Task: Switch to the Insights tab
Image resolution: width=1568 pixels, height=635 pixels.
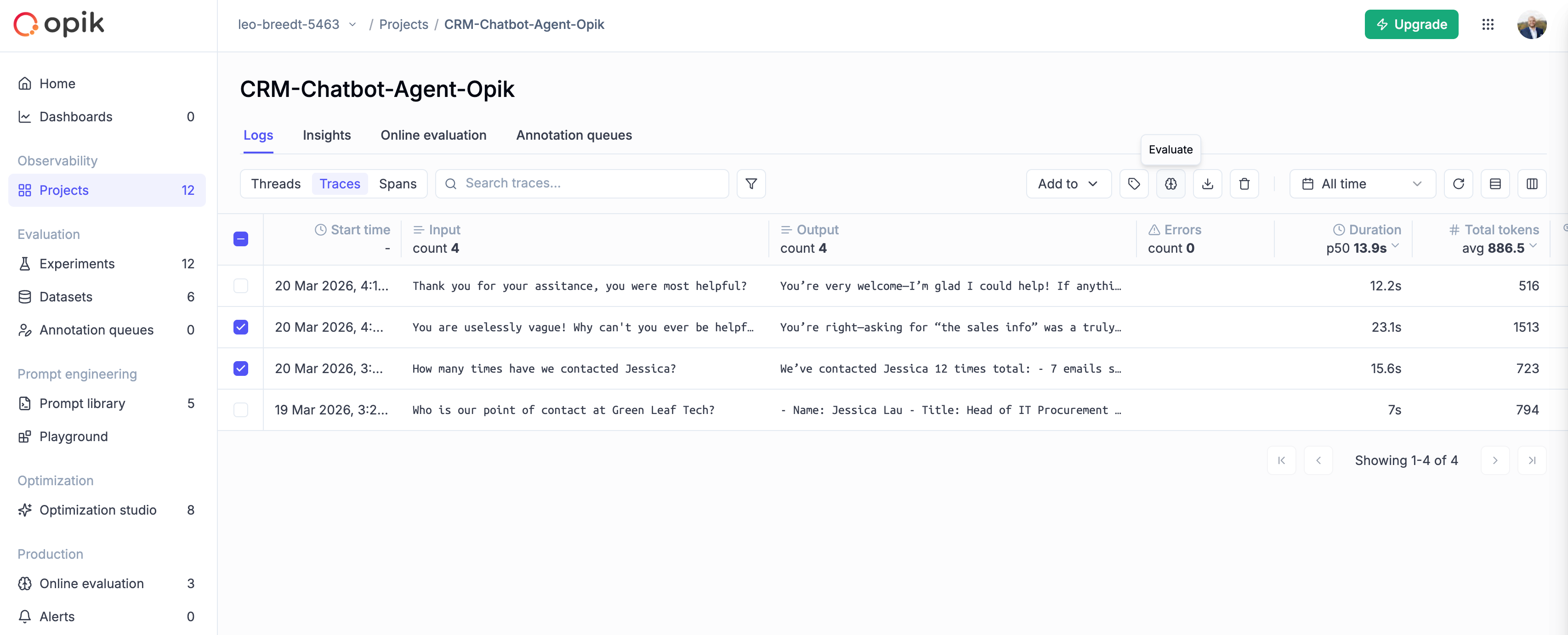Action: coord(326,135)
